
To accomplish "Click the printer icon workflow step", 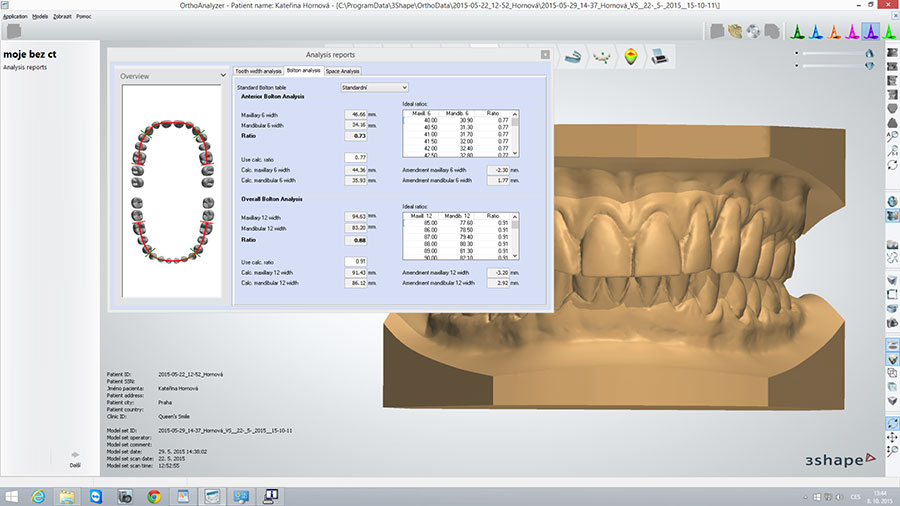I will [660, 57].
